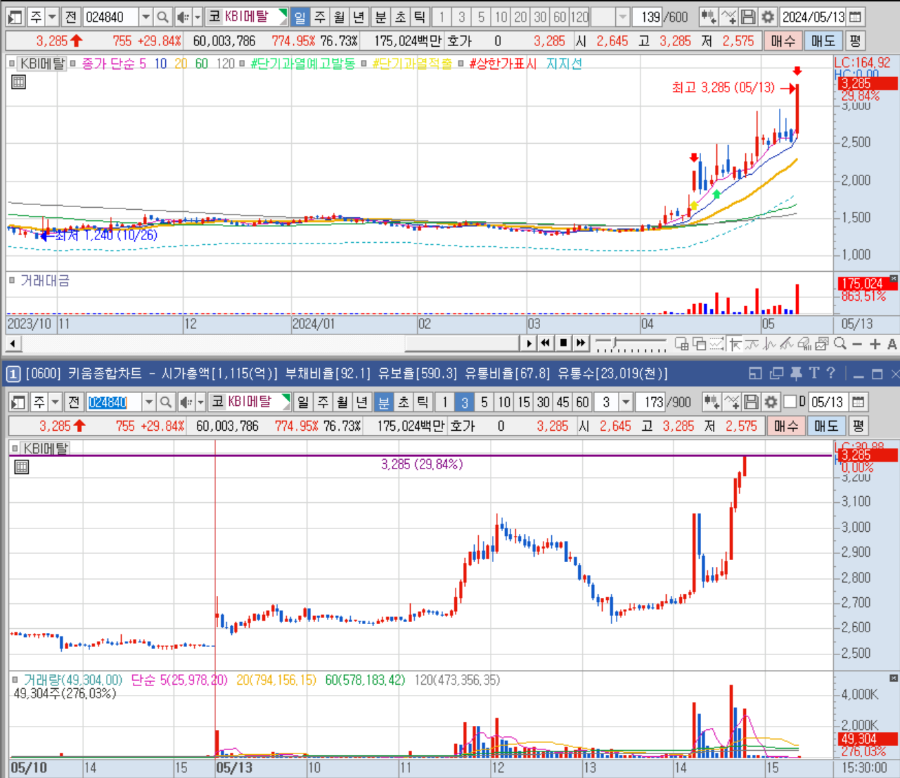This screenshot has width=900, height=778.
Task: Toggle #상한가표시 indicator legend box
Action: [461, 64]
